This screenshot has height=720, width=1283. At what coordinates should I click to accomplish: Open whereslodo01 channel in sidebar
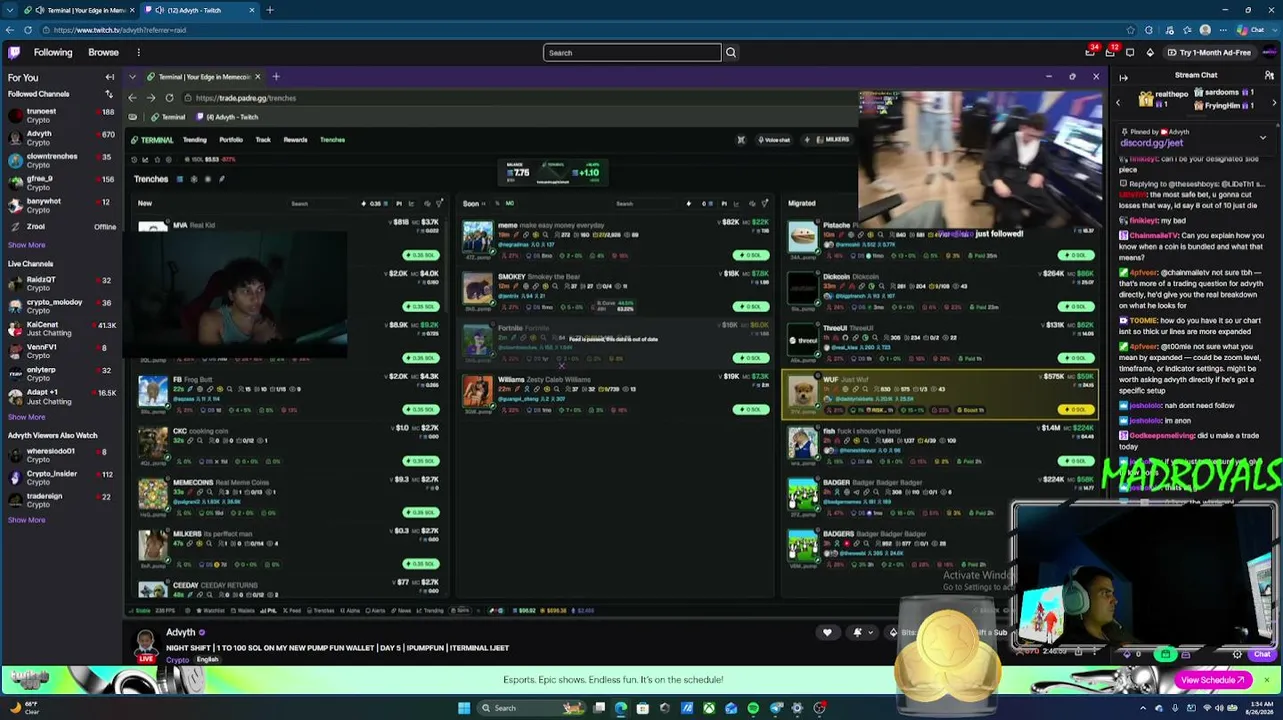point(60,455)
